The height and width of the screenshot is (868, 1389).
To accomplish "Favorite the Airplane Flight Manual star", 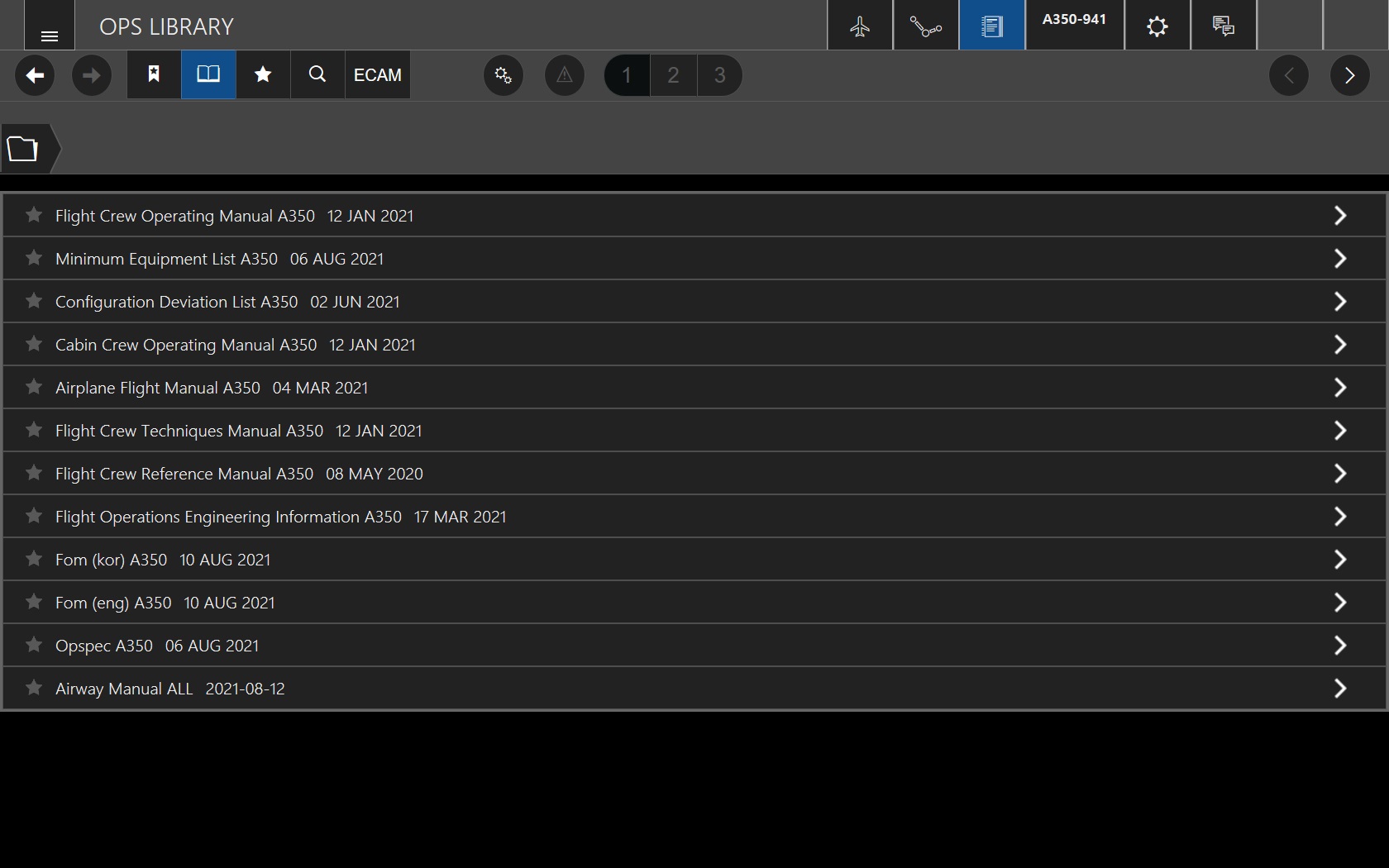I will pos(34,387).
